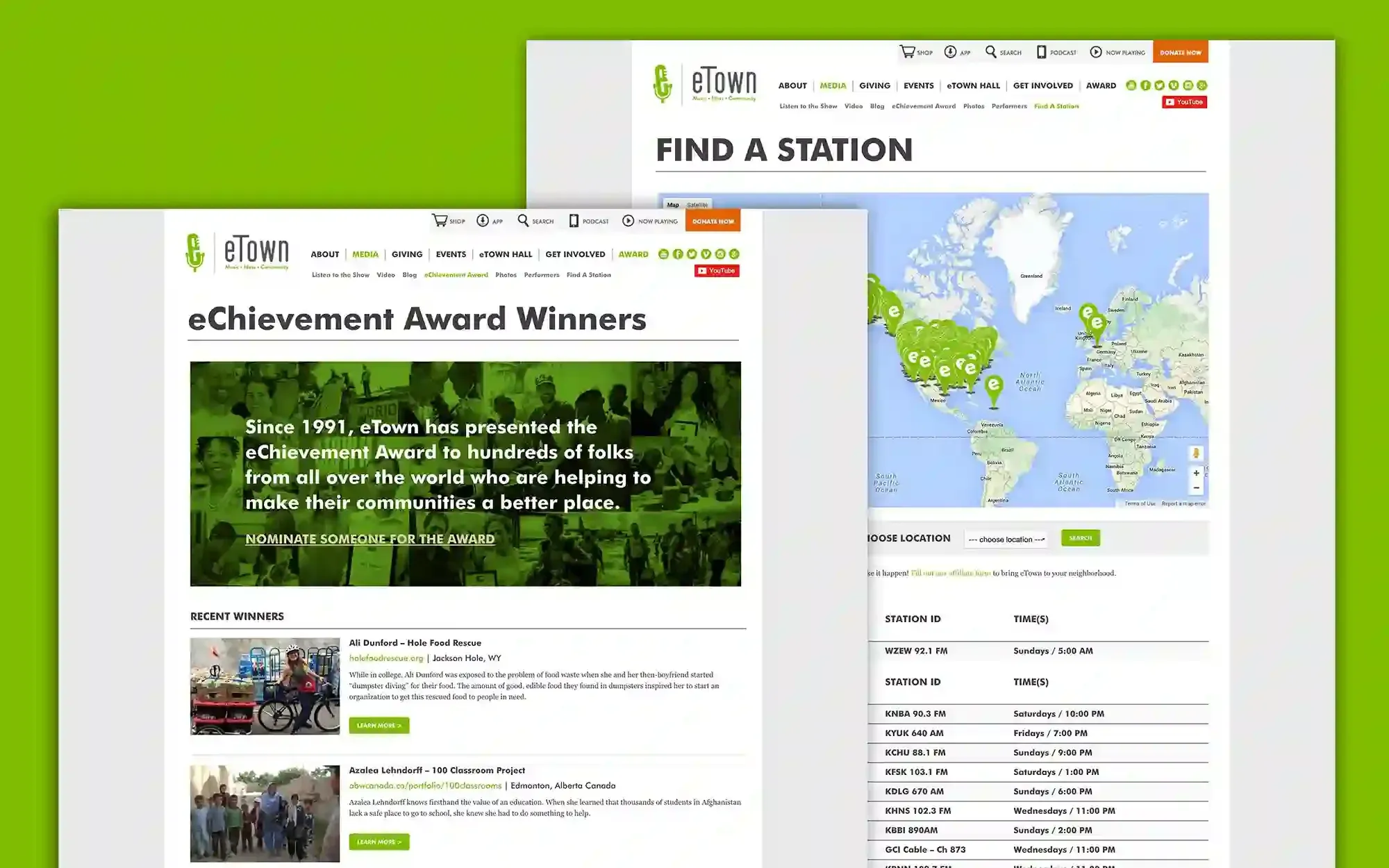
Task: Click Listen to the Show on Award page
Action: tap(340, 275)
